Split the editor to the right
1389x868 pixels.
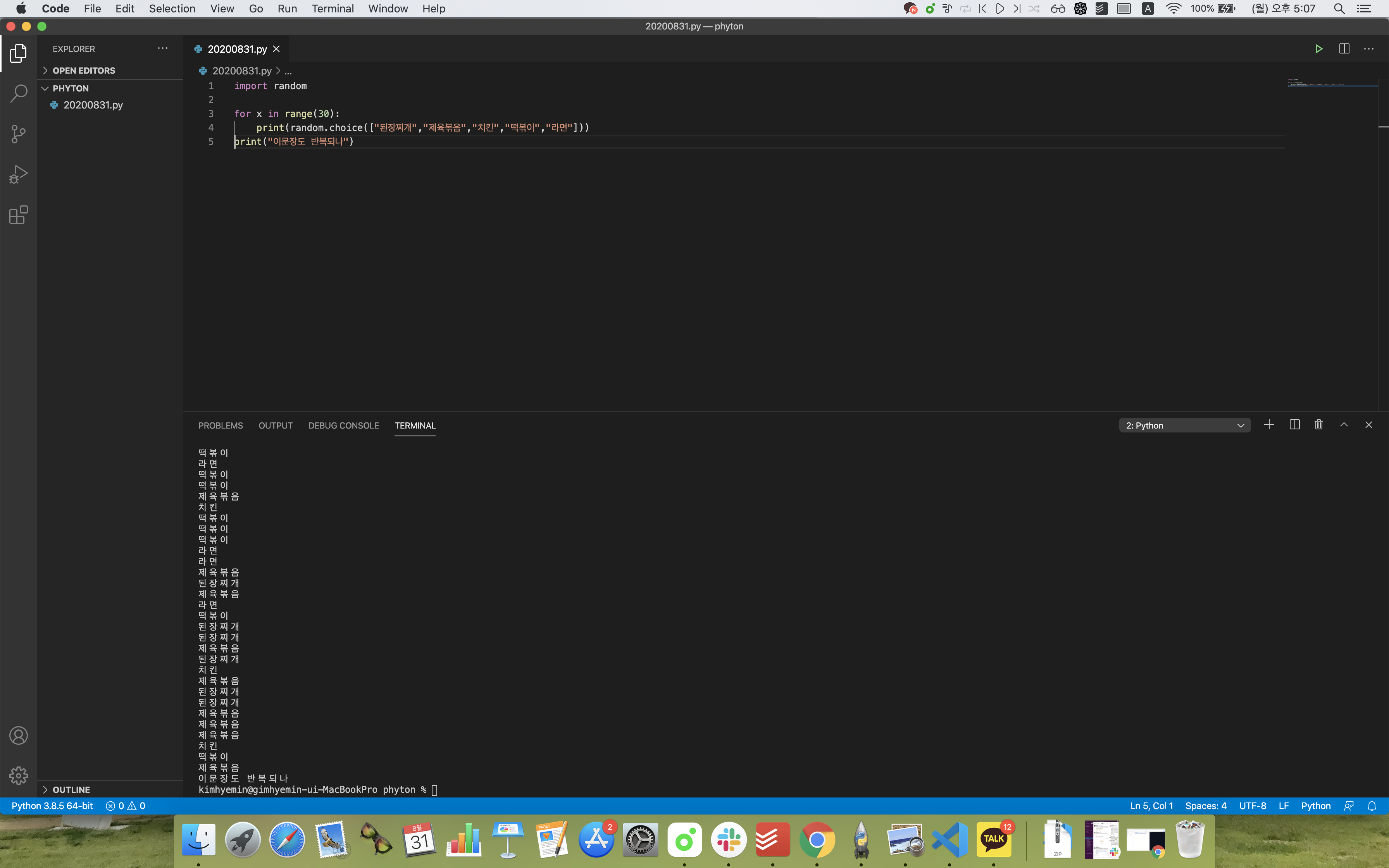point(1344,49)
